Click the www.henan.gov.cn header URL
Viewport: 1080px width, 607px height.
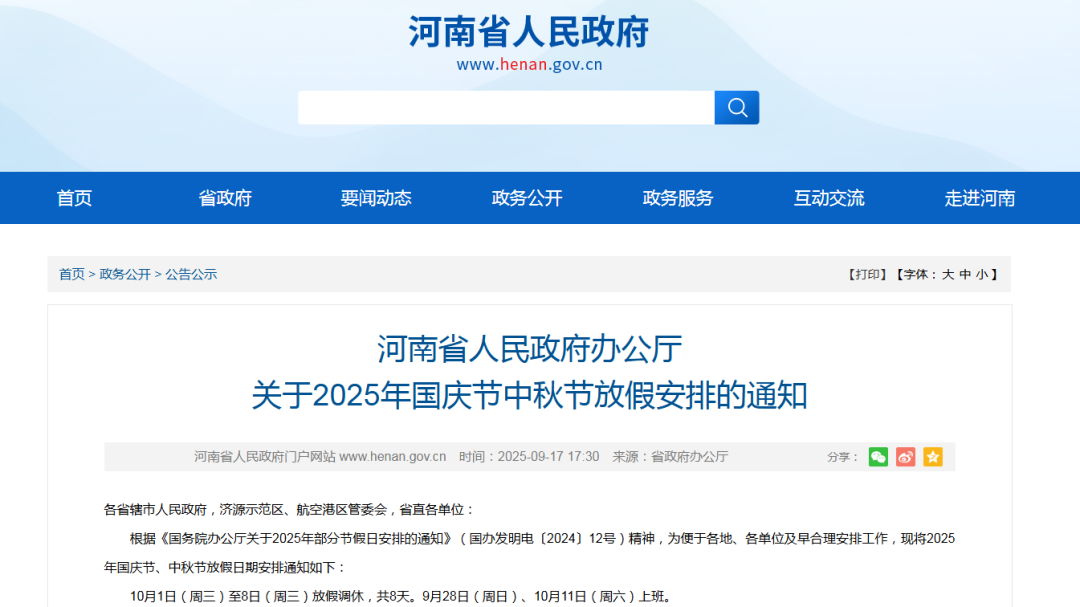(529, 65)
